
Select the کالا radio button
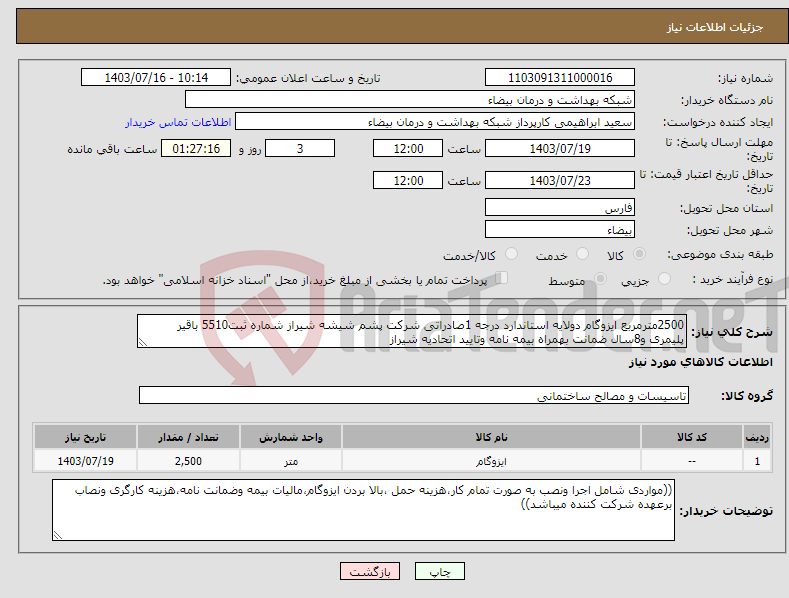coord(639,254)
